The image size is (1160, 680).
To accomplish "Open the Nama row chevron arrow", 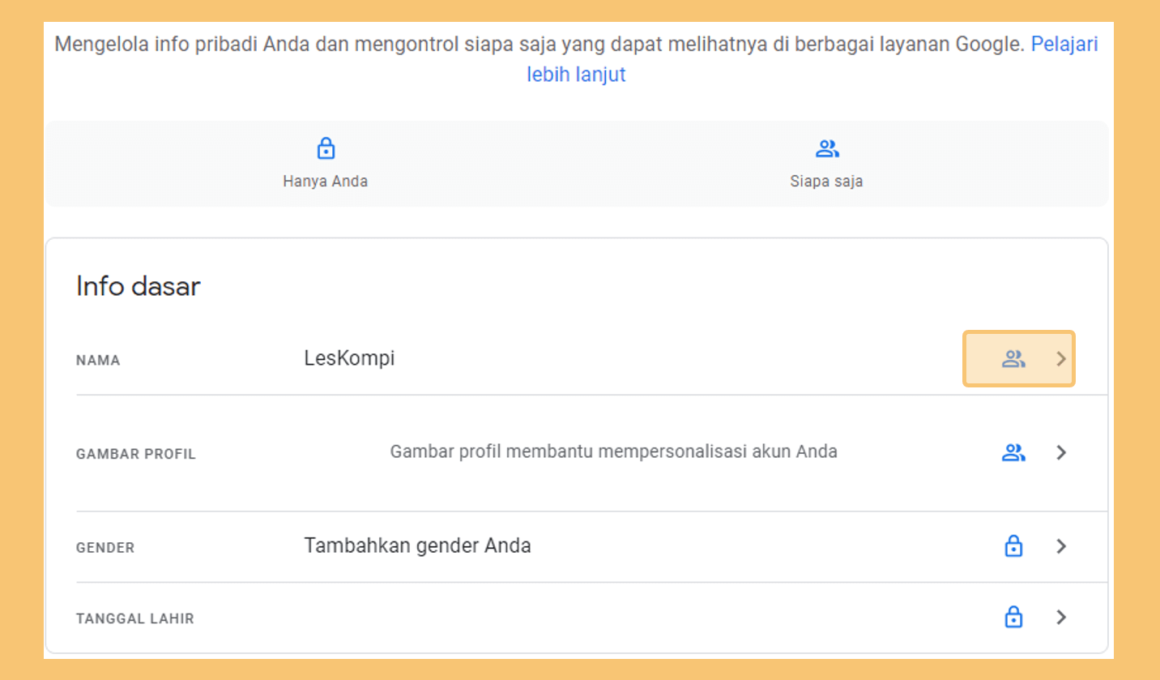I will [x=1061, y=359].
